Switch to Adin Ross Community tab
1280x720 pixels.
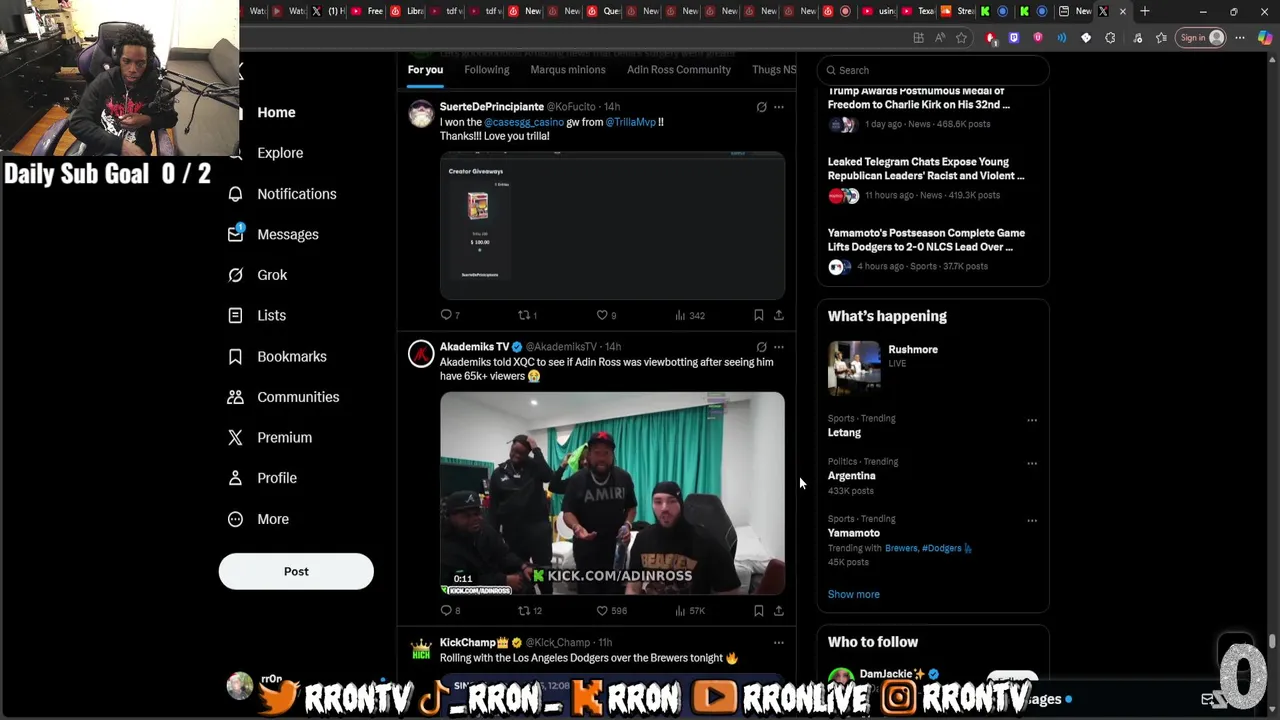[679, 70]
